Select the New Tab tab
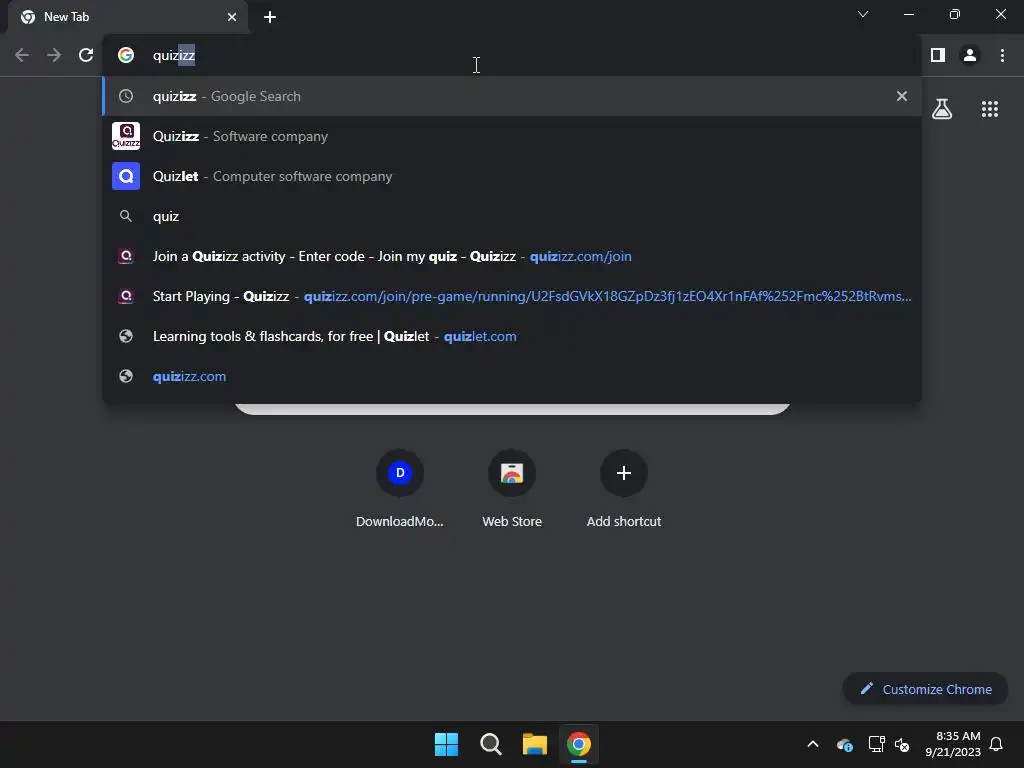The width and height of the screenshot is (1024, 768). point(128,18)
